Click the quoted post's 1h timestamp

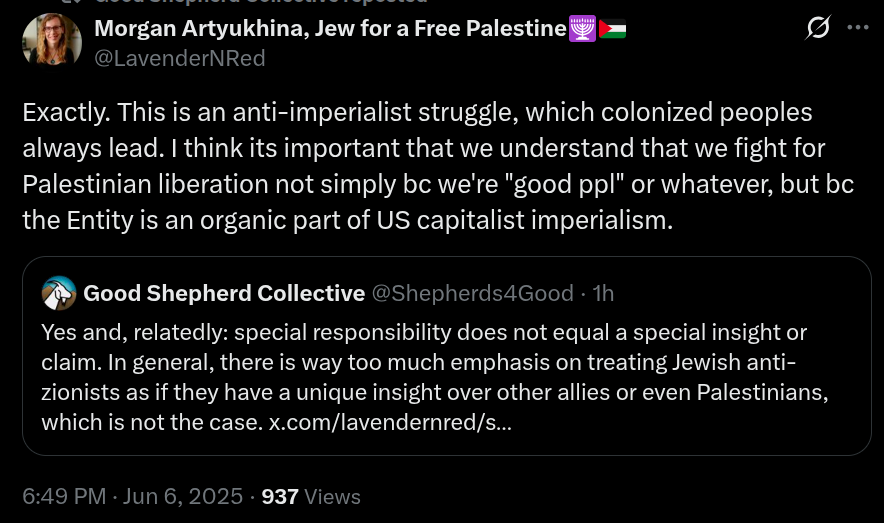[603, 293]
